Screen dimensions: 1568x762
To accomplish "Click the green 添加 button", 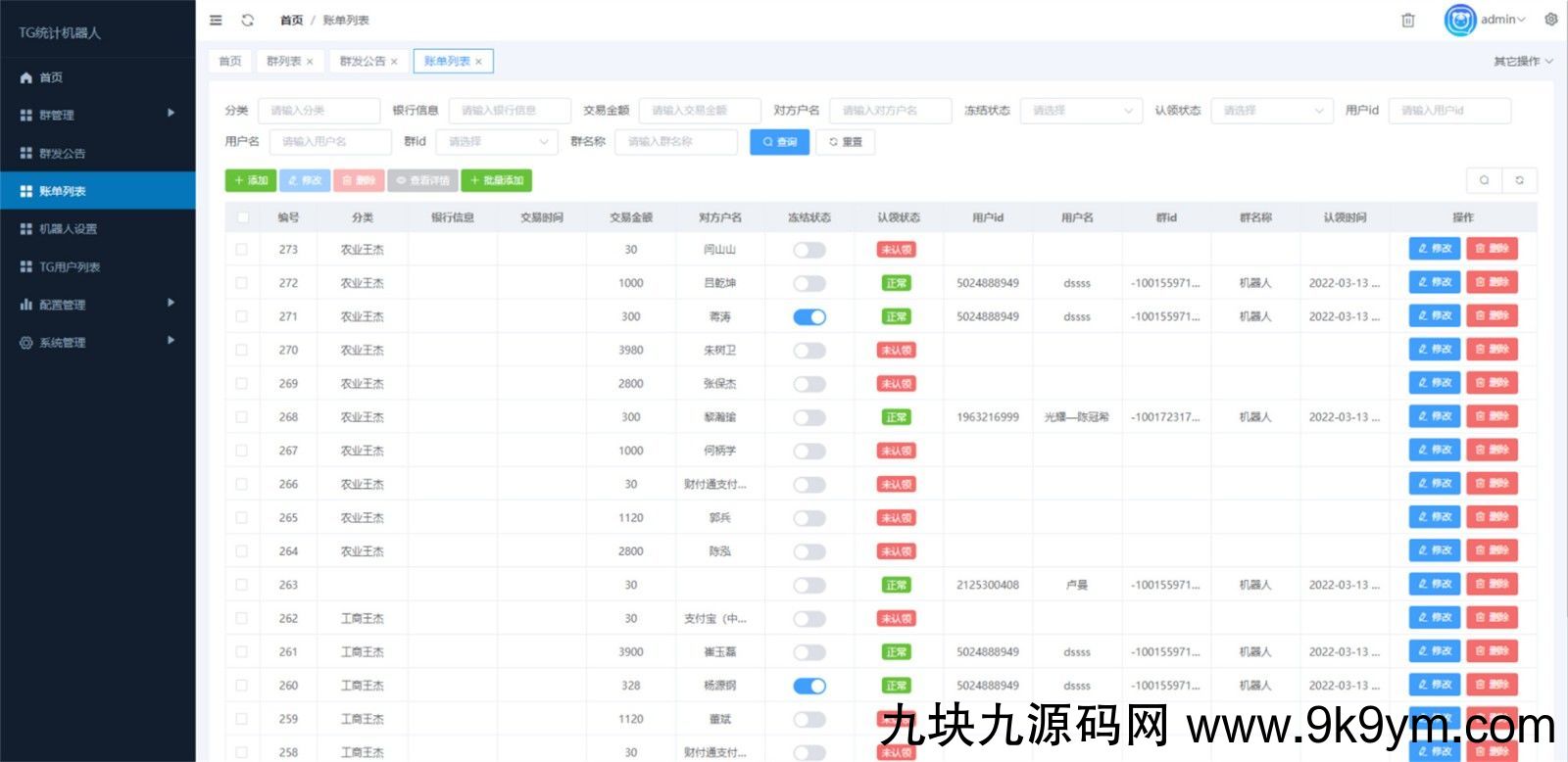I will pos(251,180).
